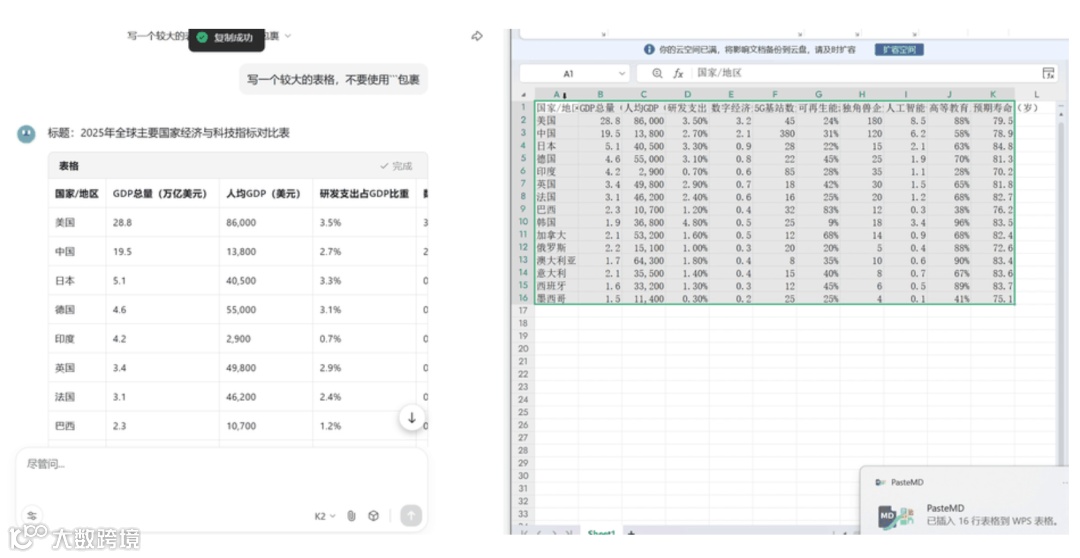Click the 国家/地区 column header in Kimi table
Image resolution: width=1080 pixels, height=558 pixels.
coord(77,194)
